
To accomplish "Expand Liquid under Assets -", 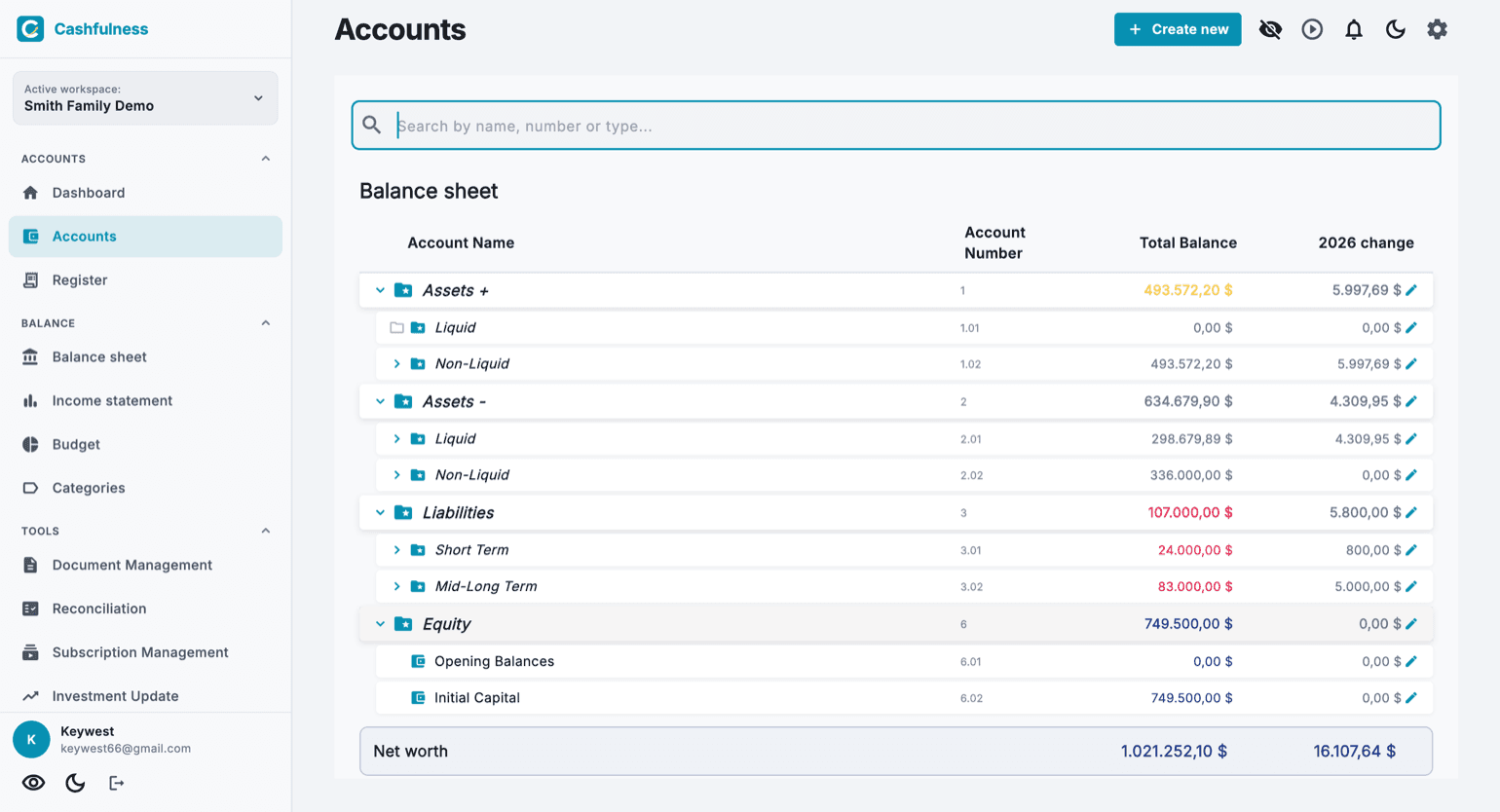I will [x=396, y=439].
